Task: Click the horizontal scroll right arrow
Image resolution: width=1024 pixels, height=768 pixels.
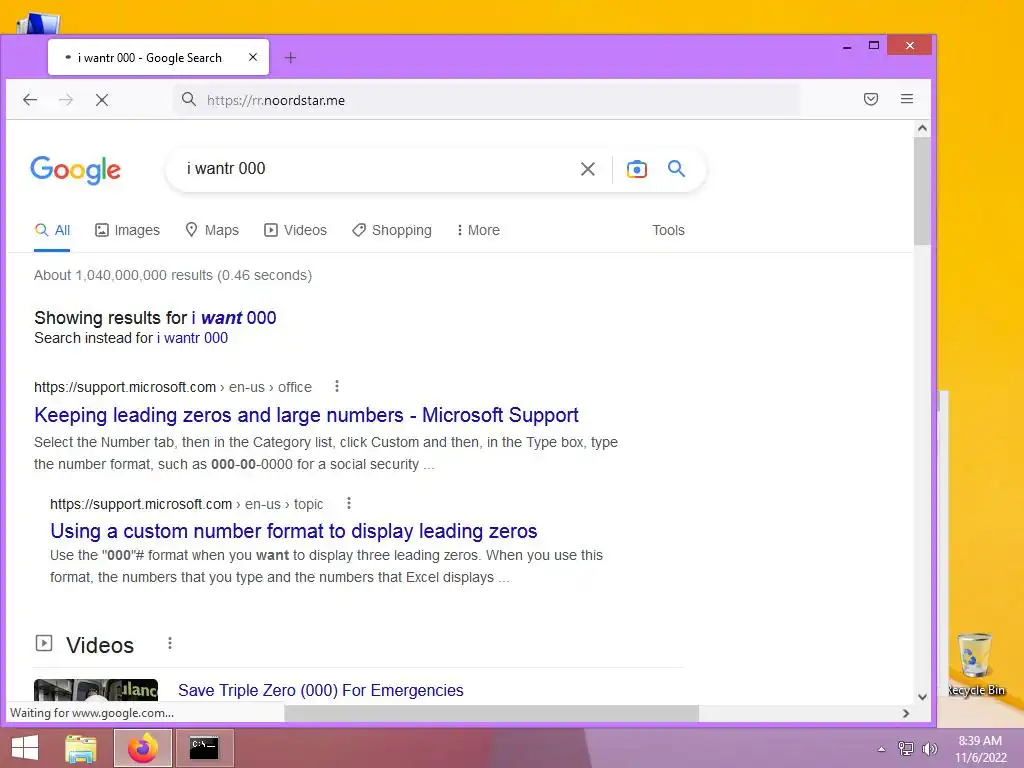Action: point(906,713)
